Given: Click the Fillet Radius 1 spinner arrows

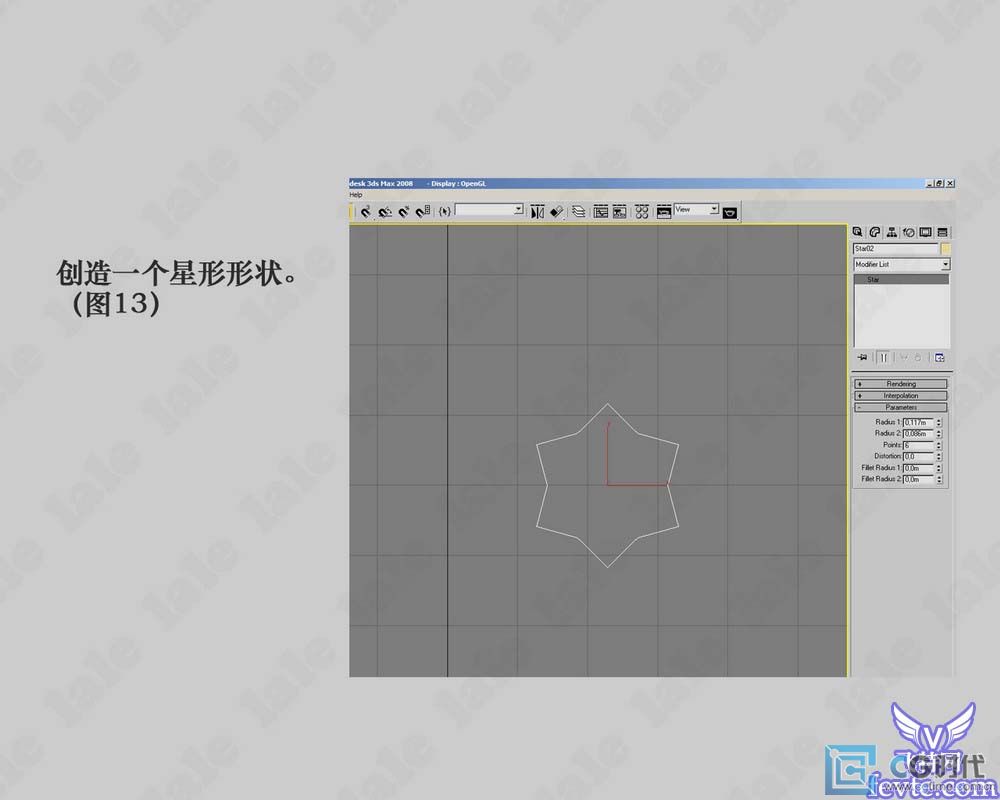Looking at the screenshot, I should [x=939, y=468].
